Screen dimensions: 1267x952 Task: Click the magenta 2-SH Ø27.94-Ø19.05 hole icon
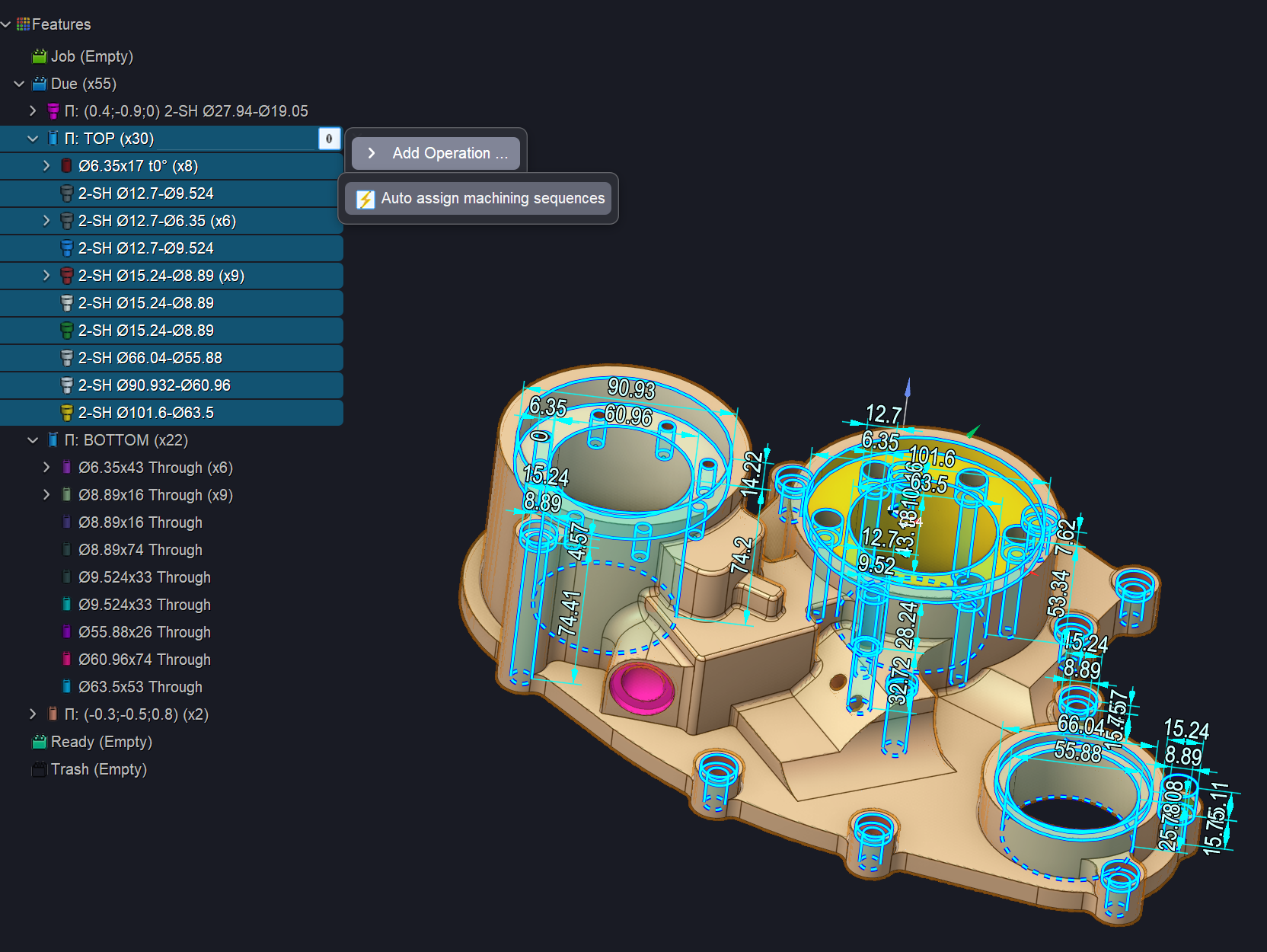(x=53, y=111)
